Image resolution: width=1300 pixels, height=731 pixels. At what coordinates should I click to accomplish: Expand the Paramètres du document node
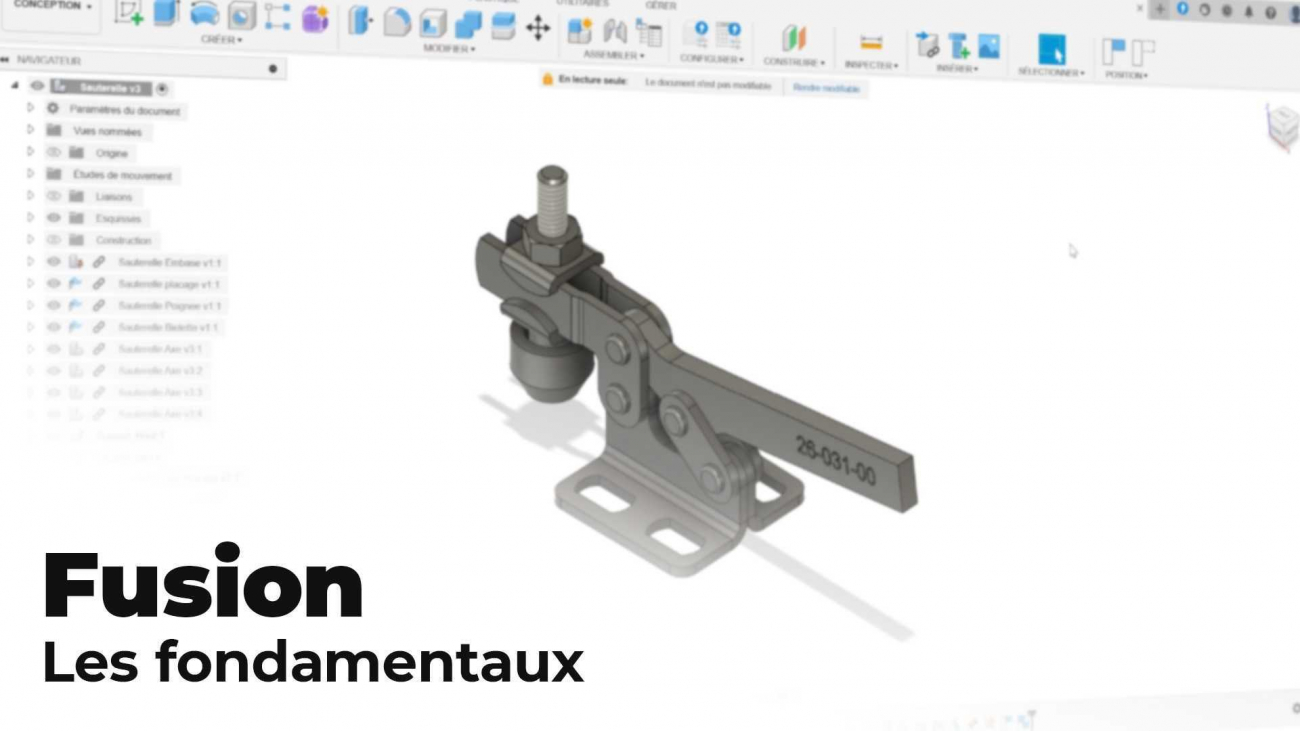[x=30, y=108]
